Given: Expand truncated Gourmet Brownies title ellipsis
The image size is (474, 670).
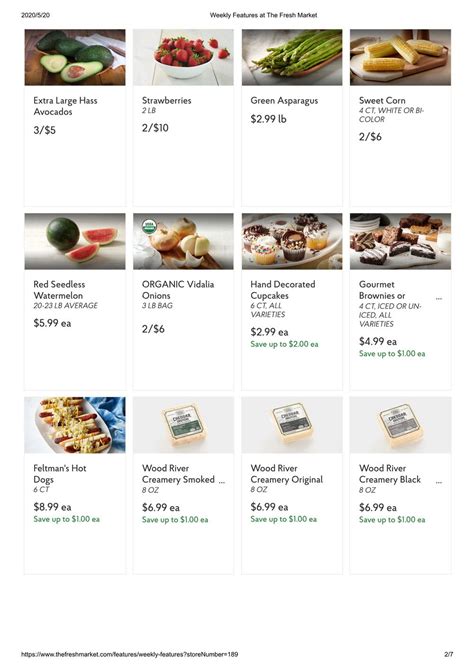Looking at the screenshot, I should 439,299.
